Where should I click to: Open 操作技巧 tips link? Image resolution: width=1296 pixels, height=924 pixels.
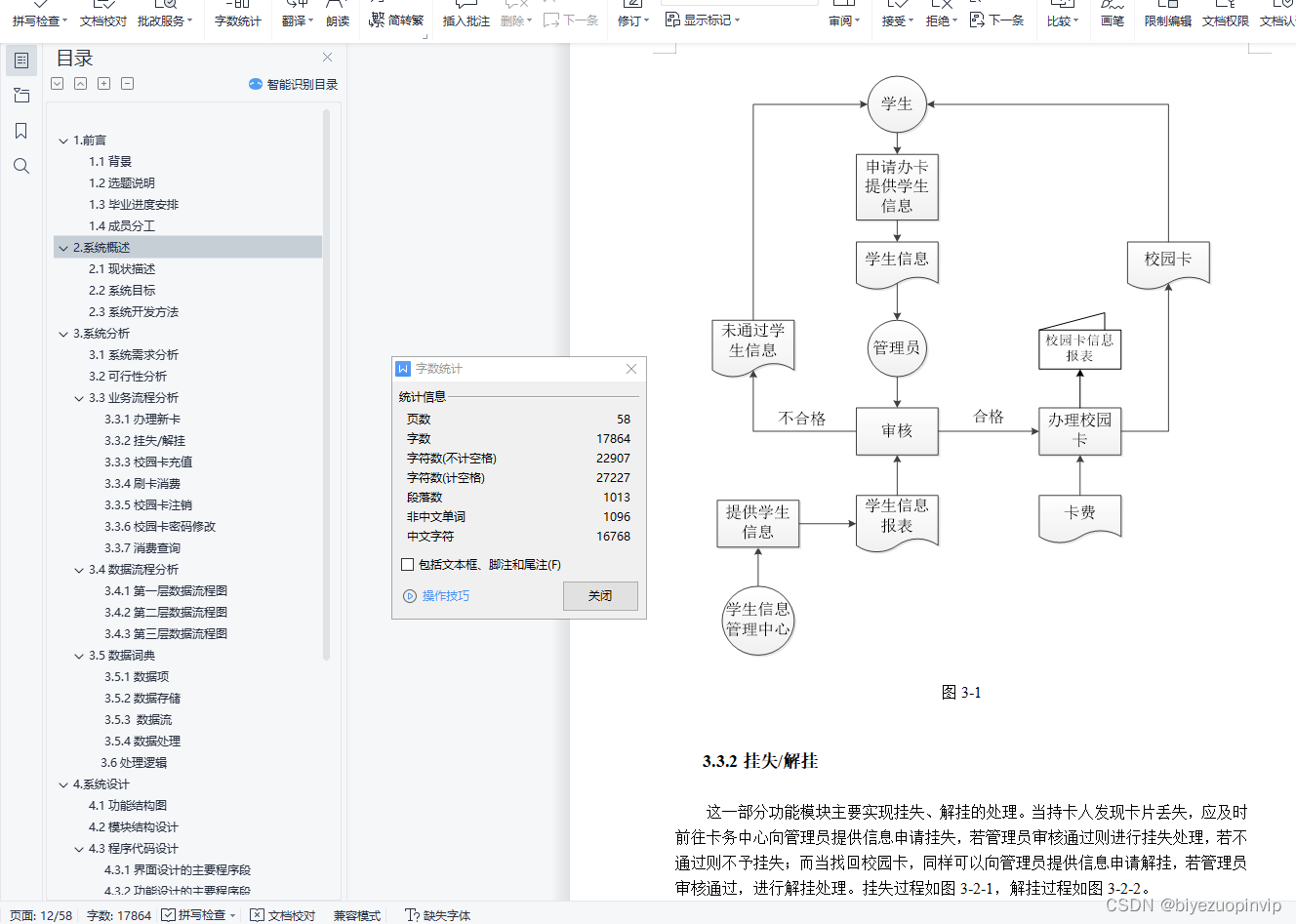point(446,596)
